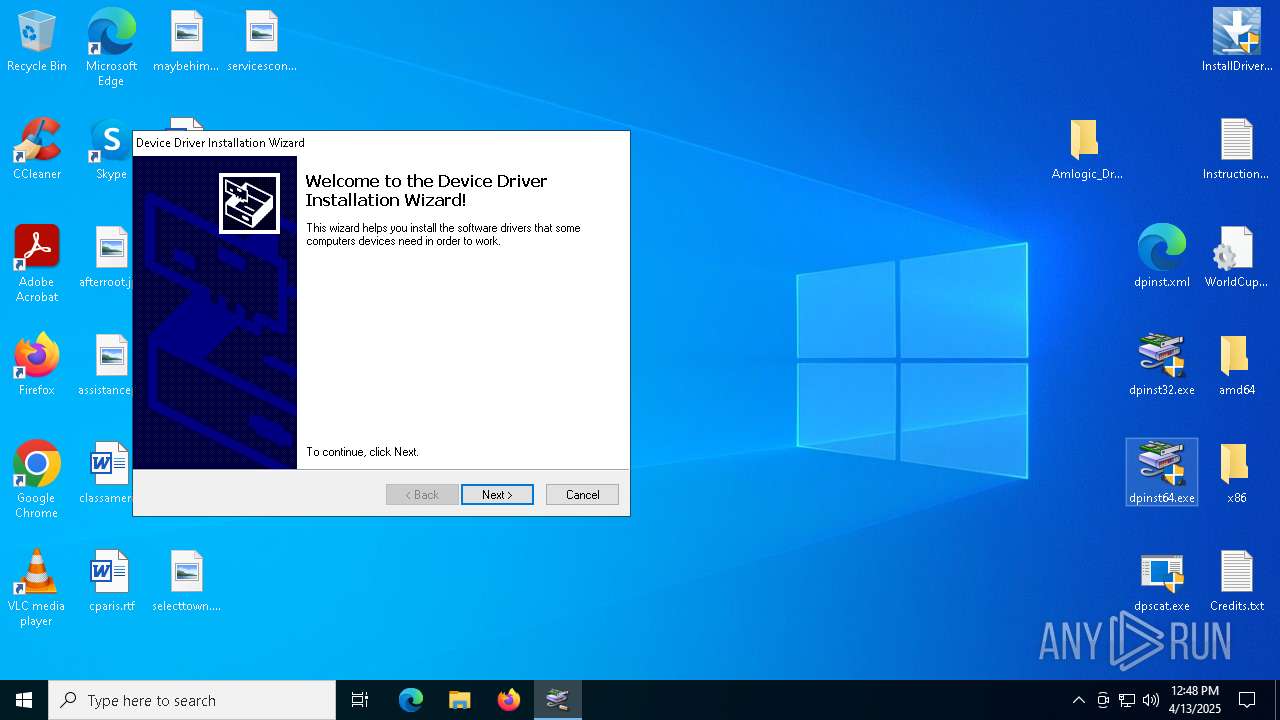Select the cparis.rtf document icon
The width and height of the screenshot is (1280, 720).
coord(111,582)
